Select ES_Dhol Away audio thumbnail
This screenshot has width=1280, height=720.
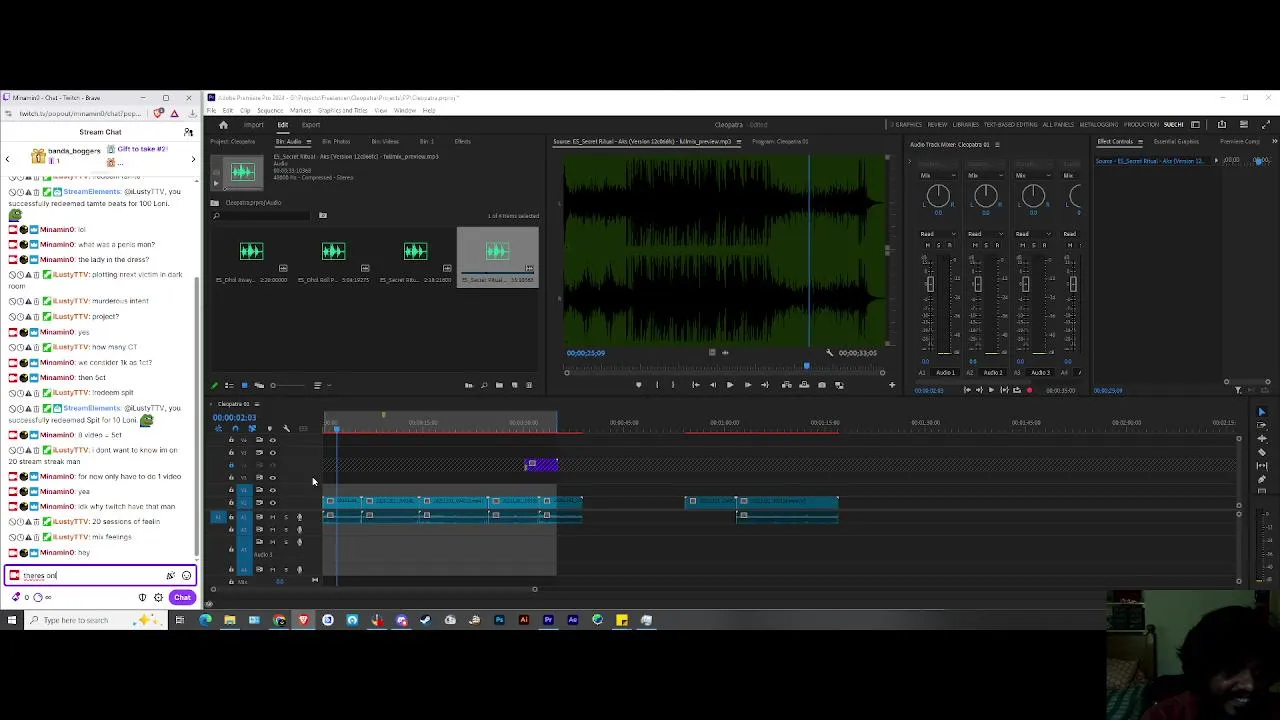coord(251,251)
